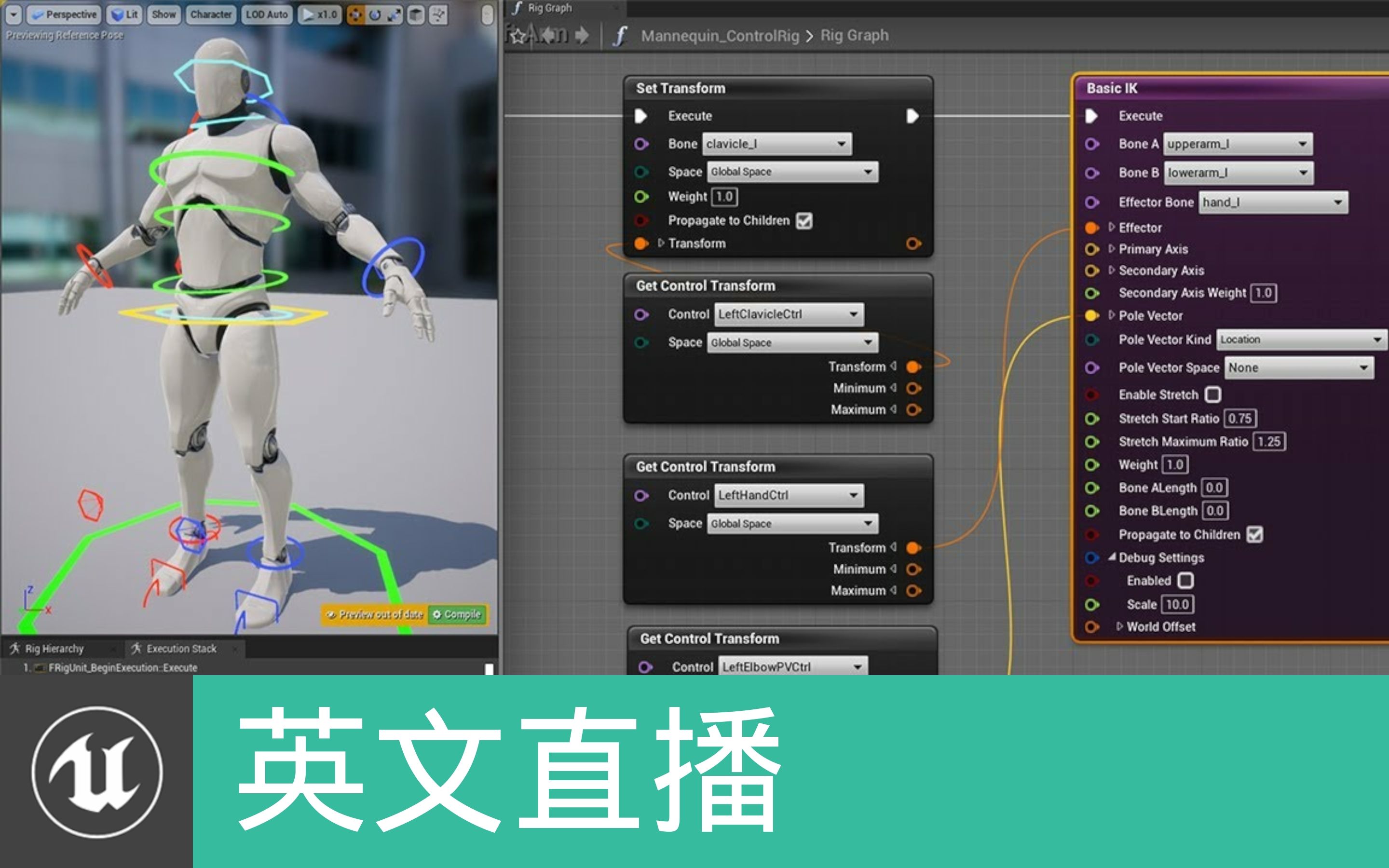The width and height of the screenshot is (1389, 868).
Task: Click the Execution Stack runner icon
Action: click(x=136, y=648)
